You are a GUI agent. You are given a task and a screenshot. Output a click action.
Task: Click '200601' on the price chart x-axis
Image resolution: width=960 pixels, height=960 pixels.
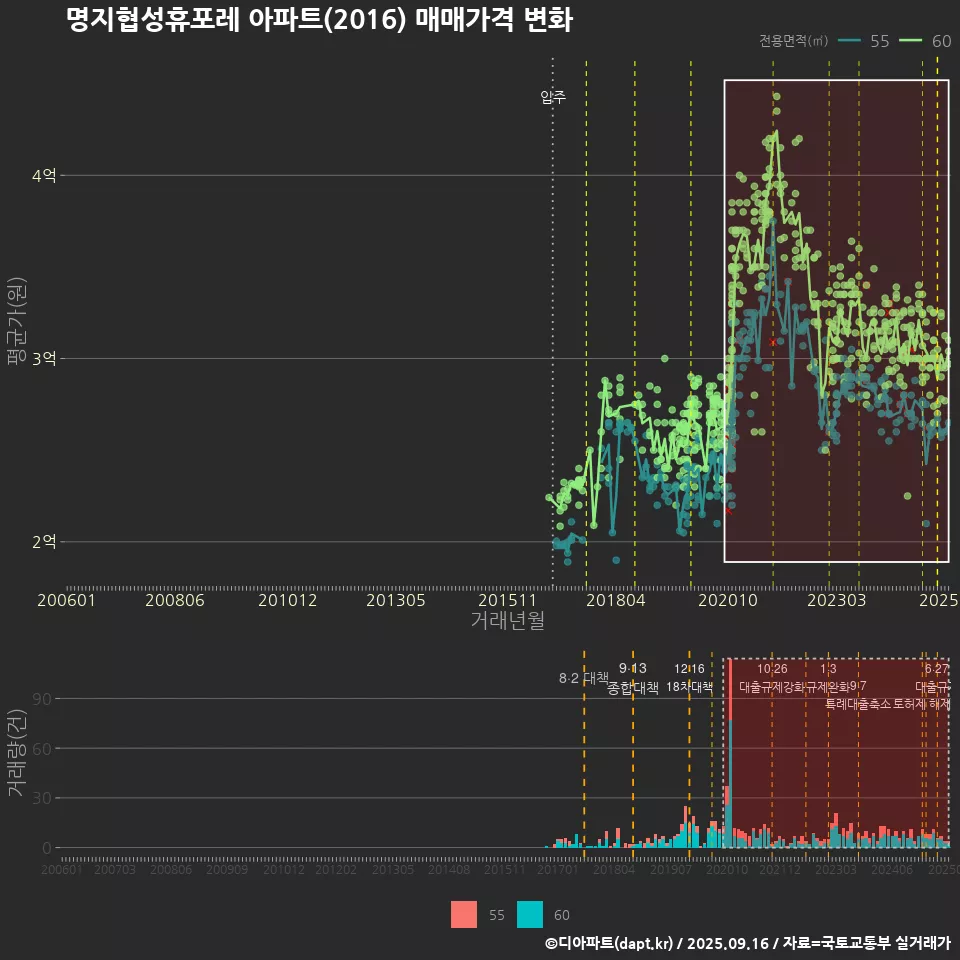coord(66,600)
